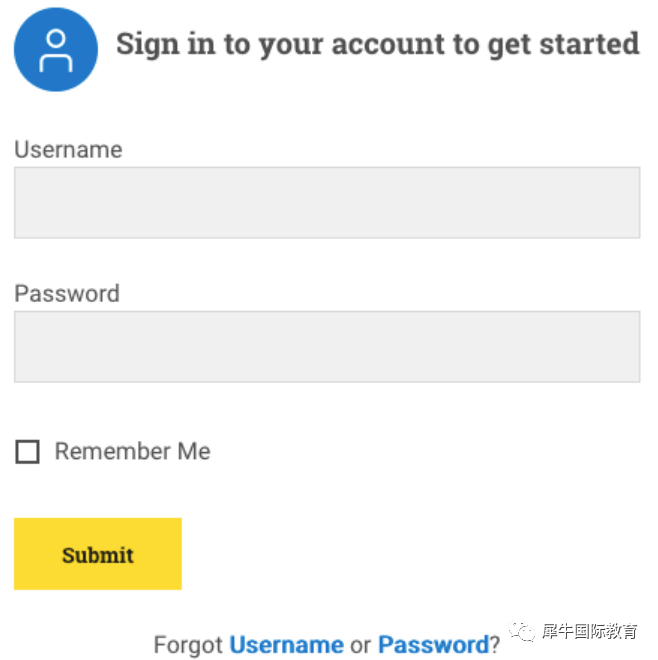658x660 pixels.
Task: Click the question mark after Password link
Action: (x=495, y=644)
